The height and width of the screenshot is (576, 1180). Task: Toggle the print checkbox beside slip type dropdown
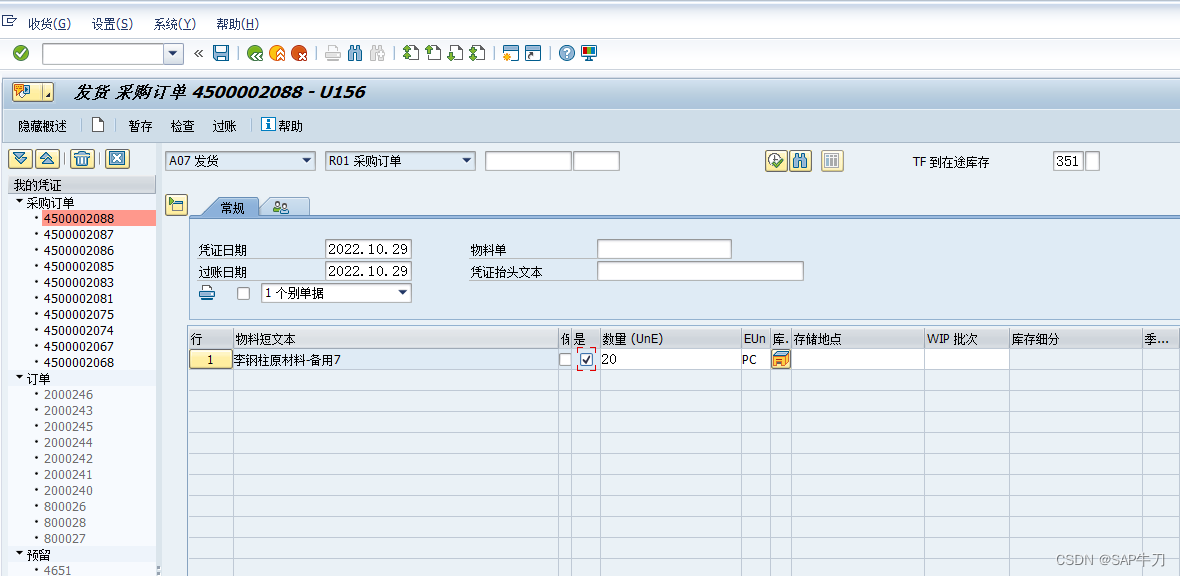(243, 294)
